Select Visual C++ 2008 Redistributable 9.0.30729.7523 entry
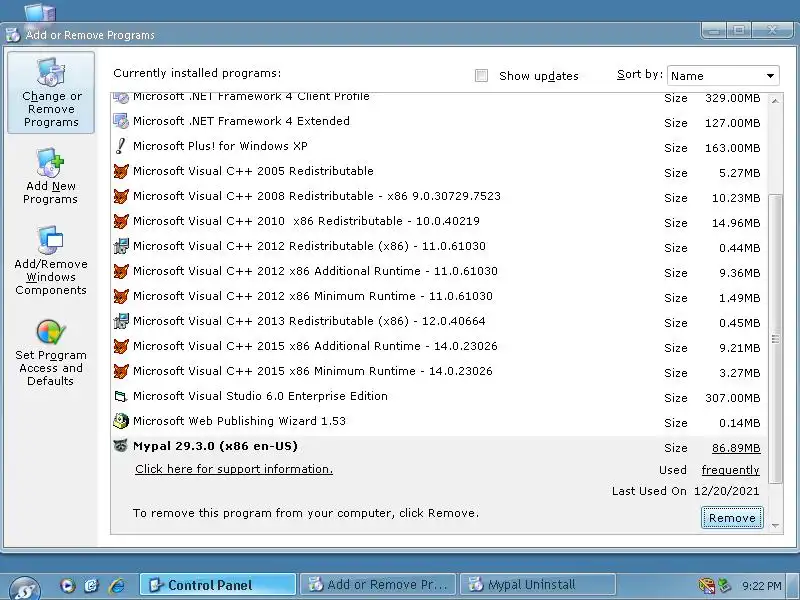The width and height of the screenshot is (800, 600). point(439,196)
